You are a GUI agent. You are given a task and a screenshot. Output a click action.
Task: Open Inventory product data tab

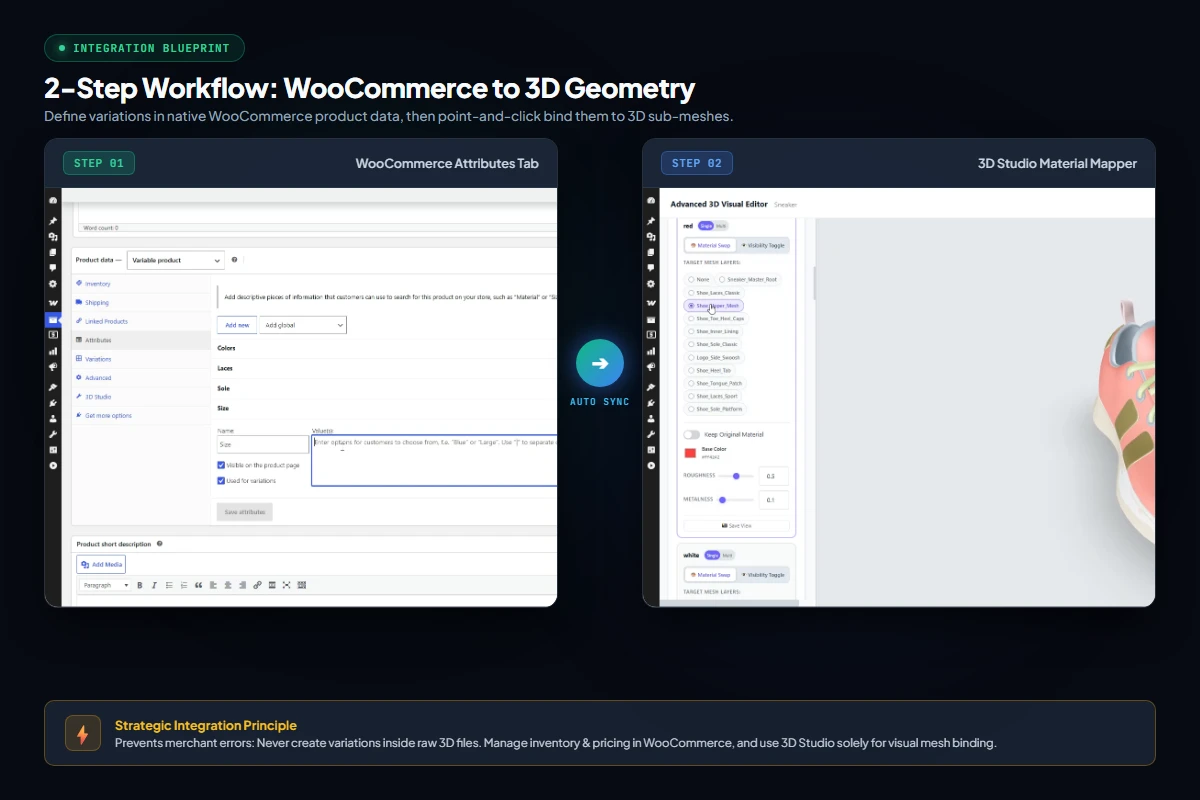tap(141, 284)
